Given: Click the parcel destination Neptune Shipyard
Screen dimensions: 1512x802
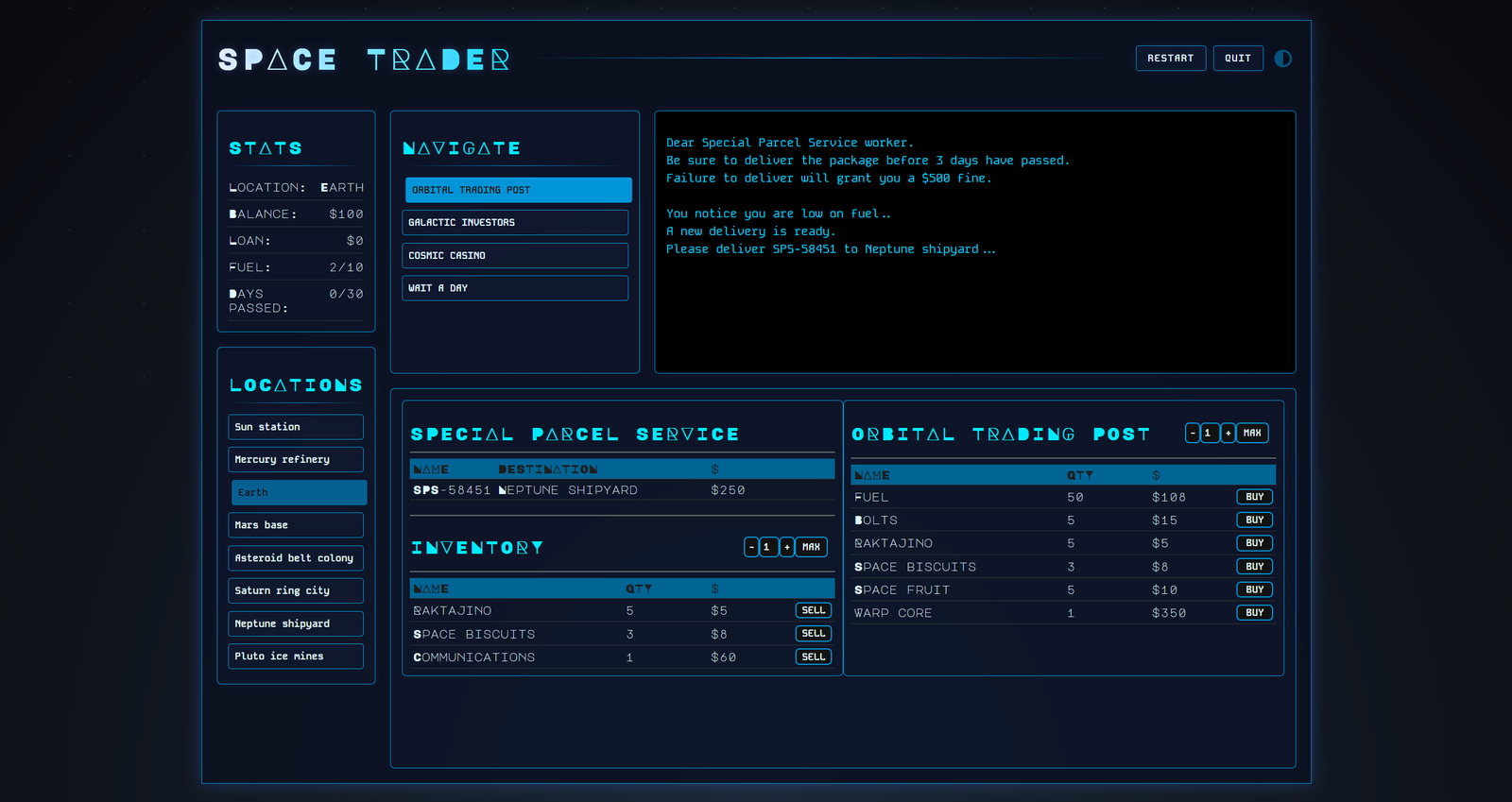Looking at the screenshot, I should [x=568, y=490].
